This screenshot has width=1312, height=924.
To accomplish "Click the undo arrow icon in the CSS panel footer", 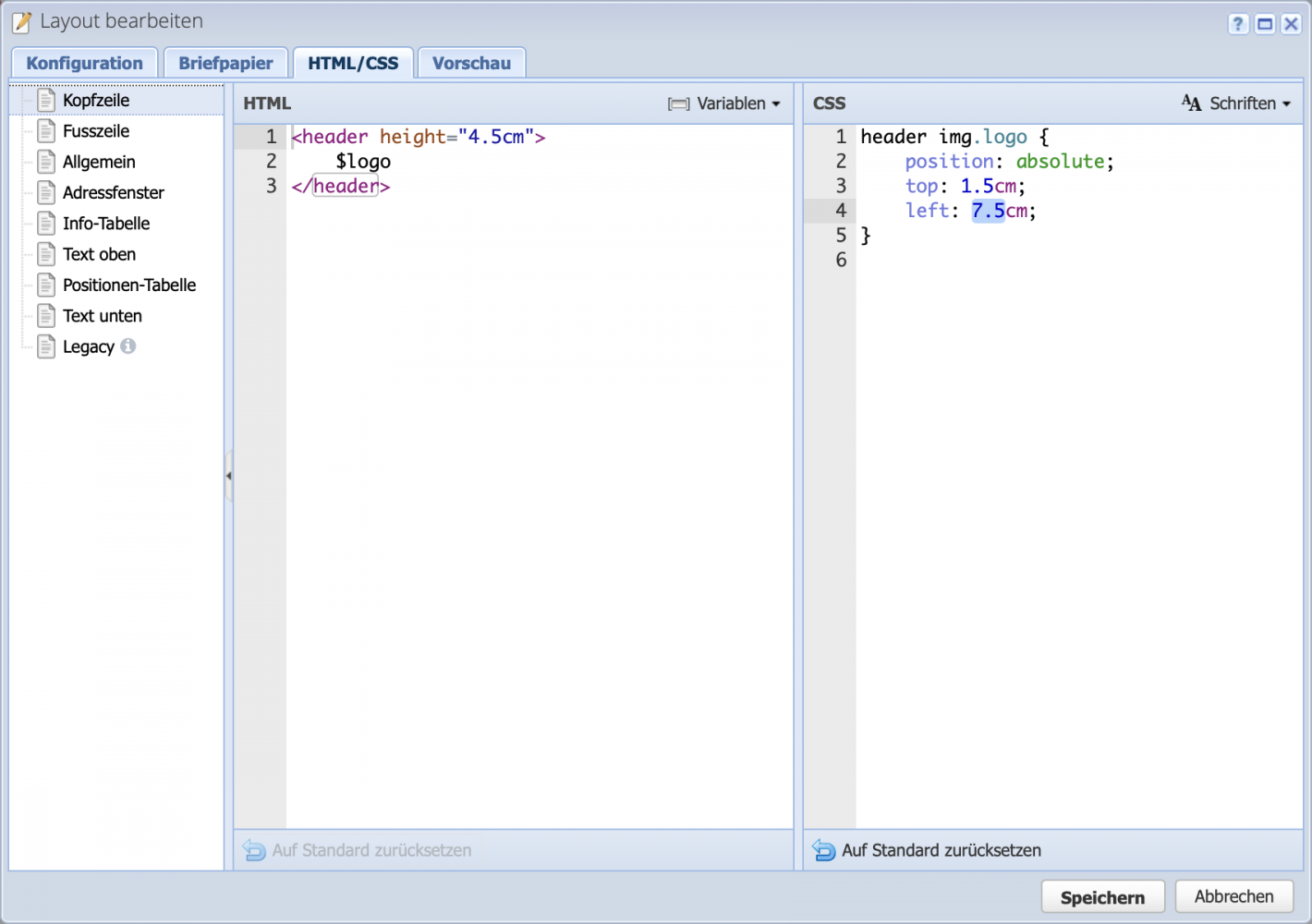I will click(823, 850).
